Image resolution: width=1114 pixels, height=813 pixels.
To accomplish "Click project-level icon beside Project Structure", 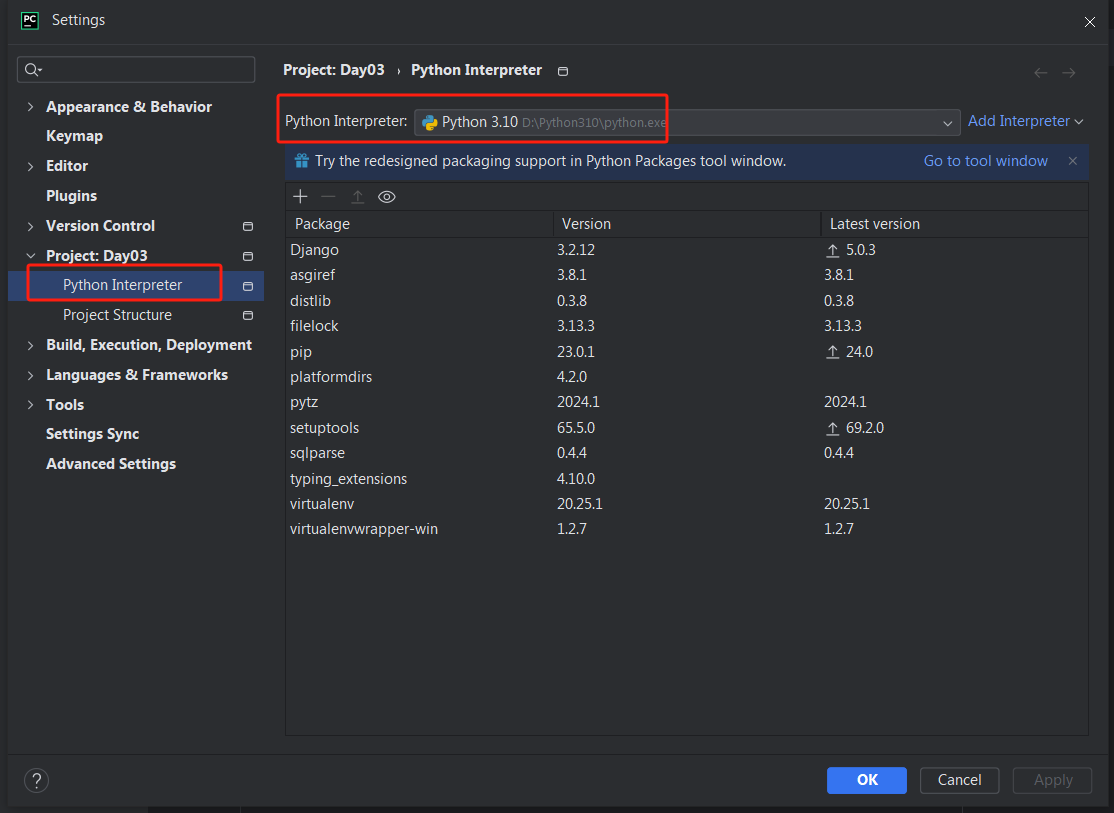I will tap(248, 315).
